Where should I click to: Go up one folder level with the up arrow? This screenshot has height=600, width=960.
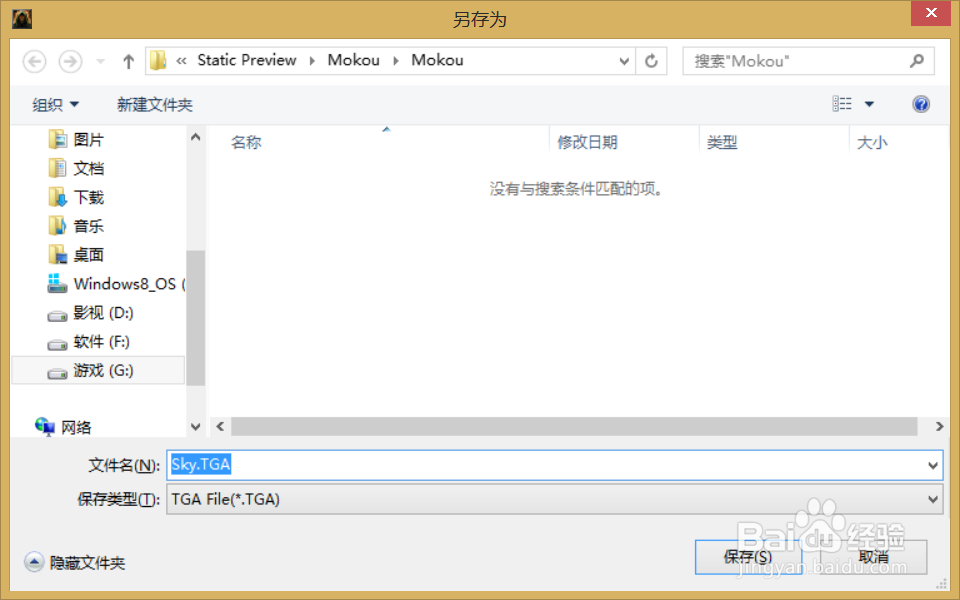point(128,61)
